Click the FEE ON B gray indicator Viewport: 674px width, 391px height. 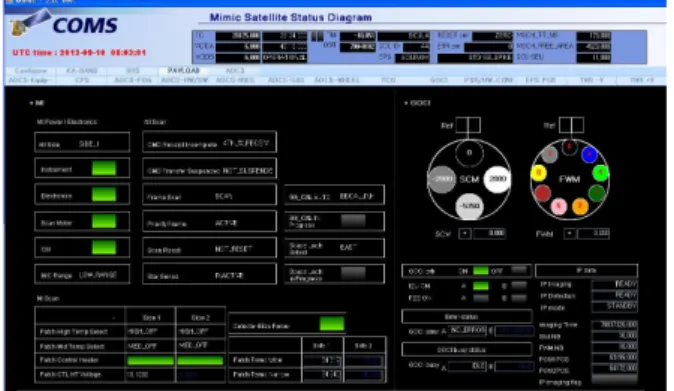(x=519, y=297)
